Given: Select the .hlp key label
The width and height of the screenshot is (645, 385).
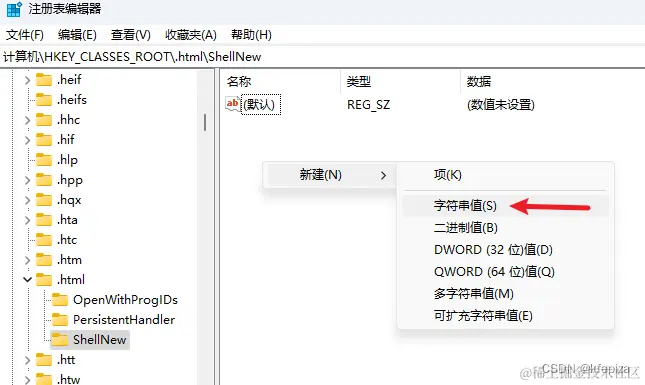Looking at the screenshot, I should (x=67, y=160).
